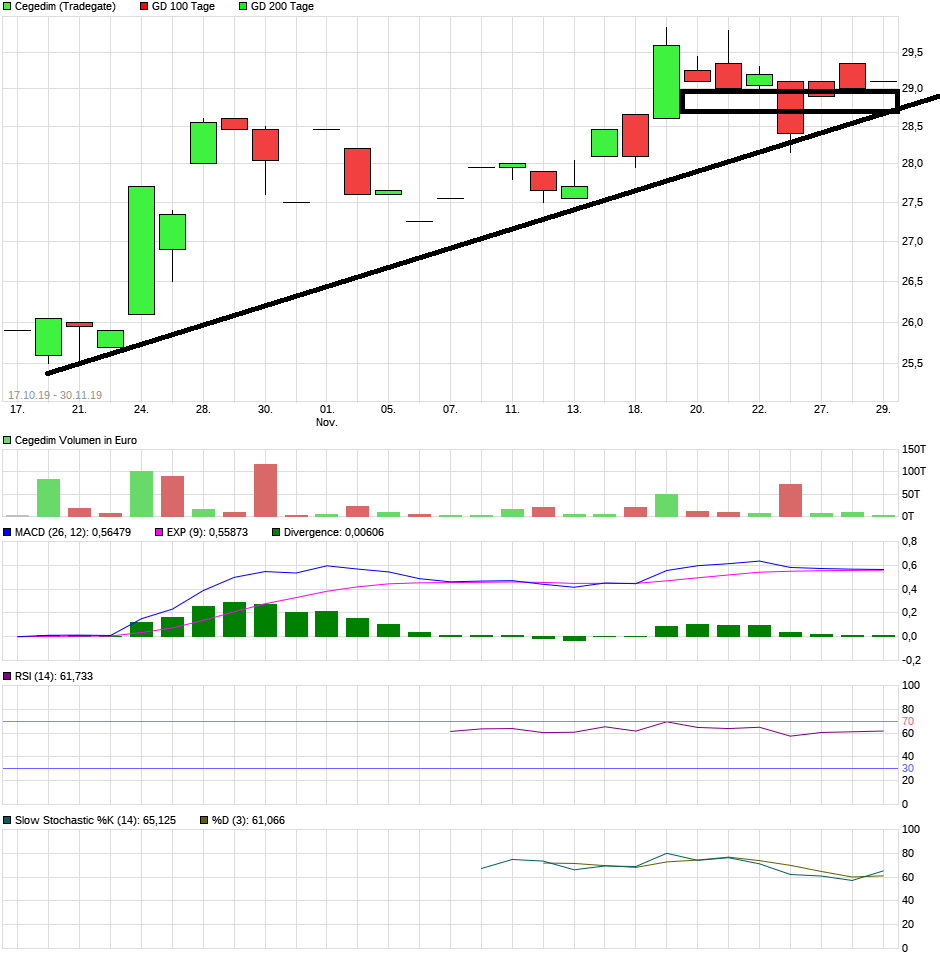This screenshot has width=940, height=958.
Task: Click the teal Slow Stochastic %K swatch
Action: [x=7, y=821]
